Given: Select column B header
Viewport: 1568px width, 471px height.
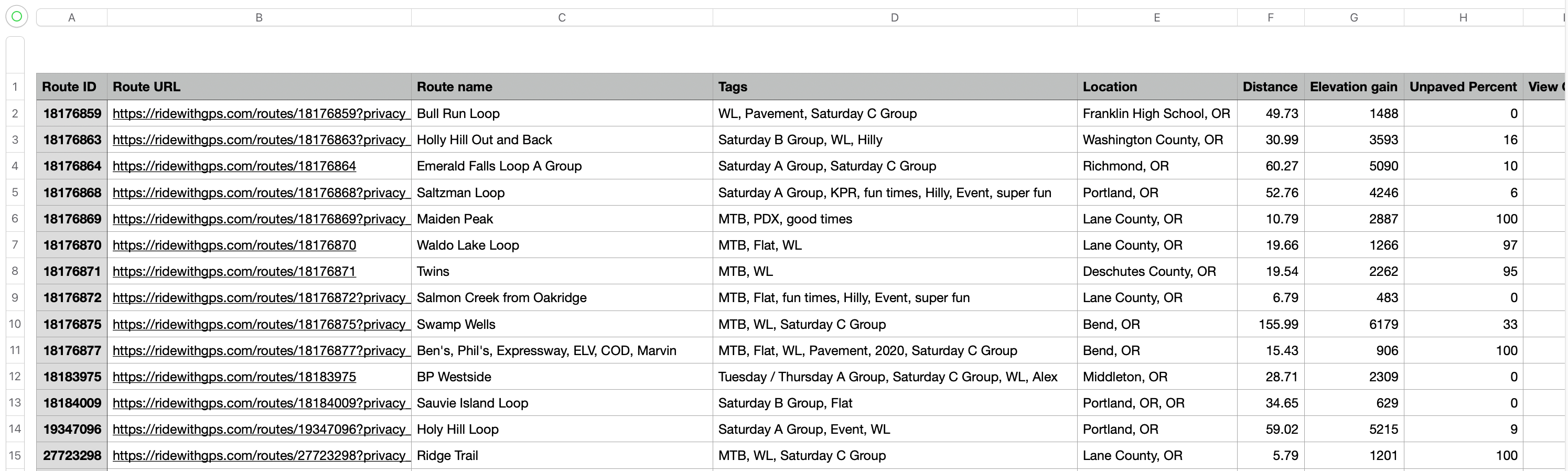Looking at the screenshot, I should tap(259, 18).
